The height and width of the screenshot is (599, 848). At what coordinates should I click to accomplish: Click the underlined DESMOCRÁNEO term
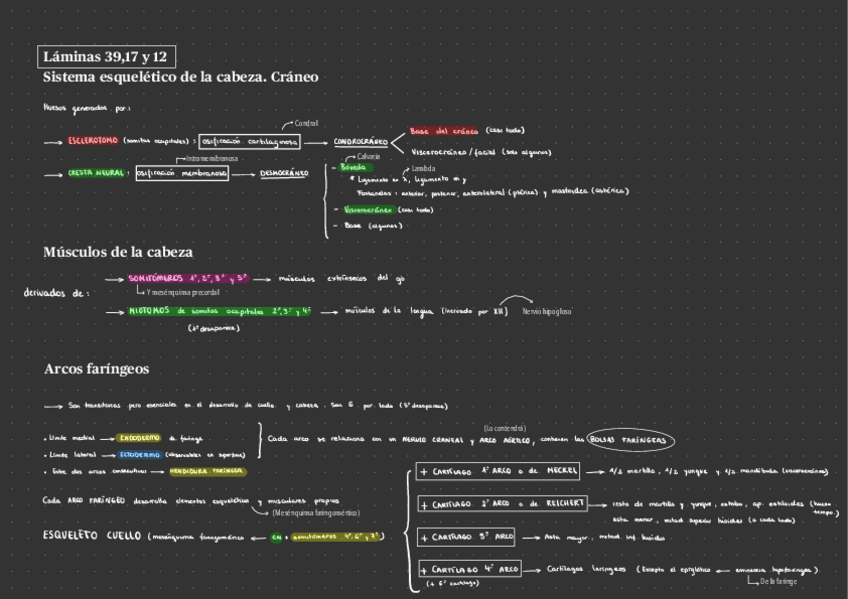(x=284, y=173)
